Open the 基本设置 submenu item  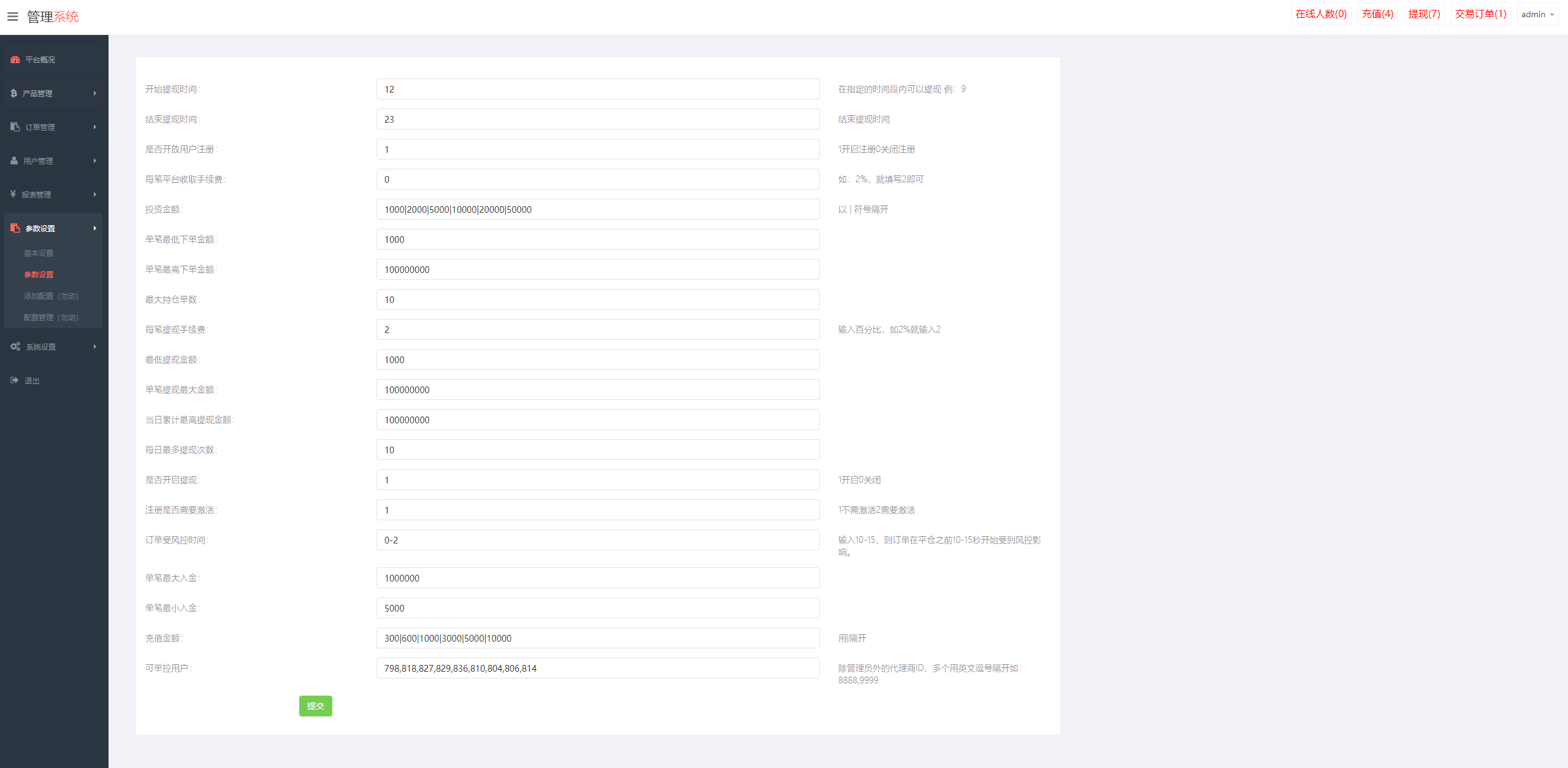(39, 253)
